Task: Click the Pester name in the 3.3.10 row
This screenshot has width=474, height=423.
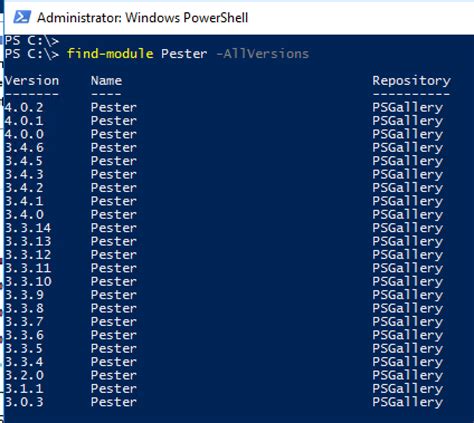Action: coord(114,281)
